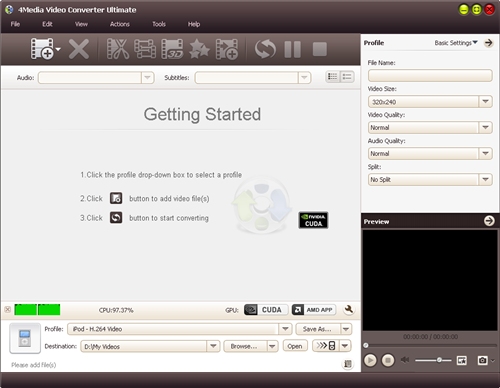Viewport: 500px width, 388px height.
Task: Click the transfer to device button
Action: pos(326,346)
